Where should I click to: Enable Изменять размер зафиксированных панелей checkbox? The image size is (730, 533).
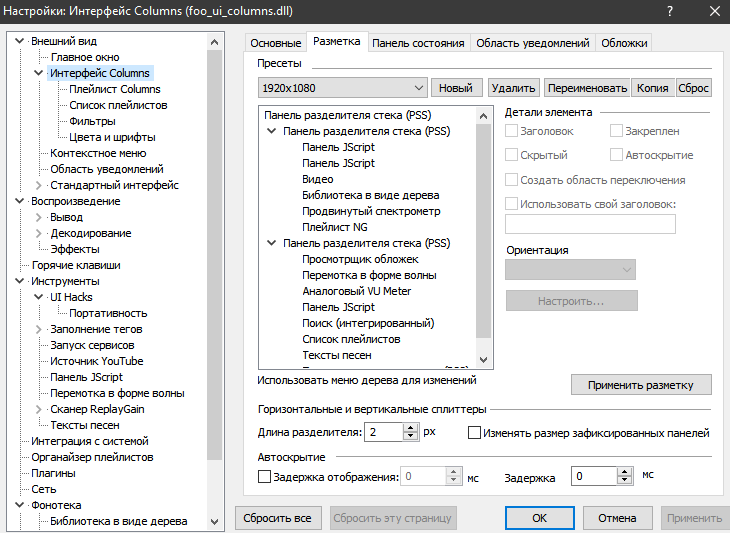pos(475,433)
